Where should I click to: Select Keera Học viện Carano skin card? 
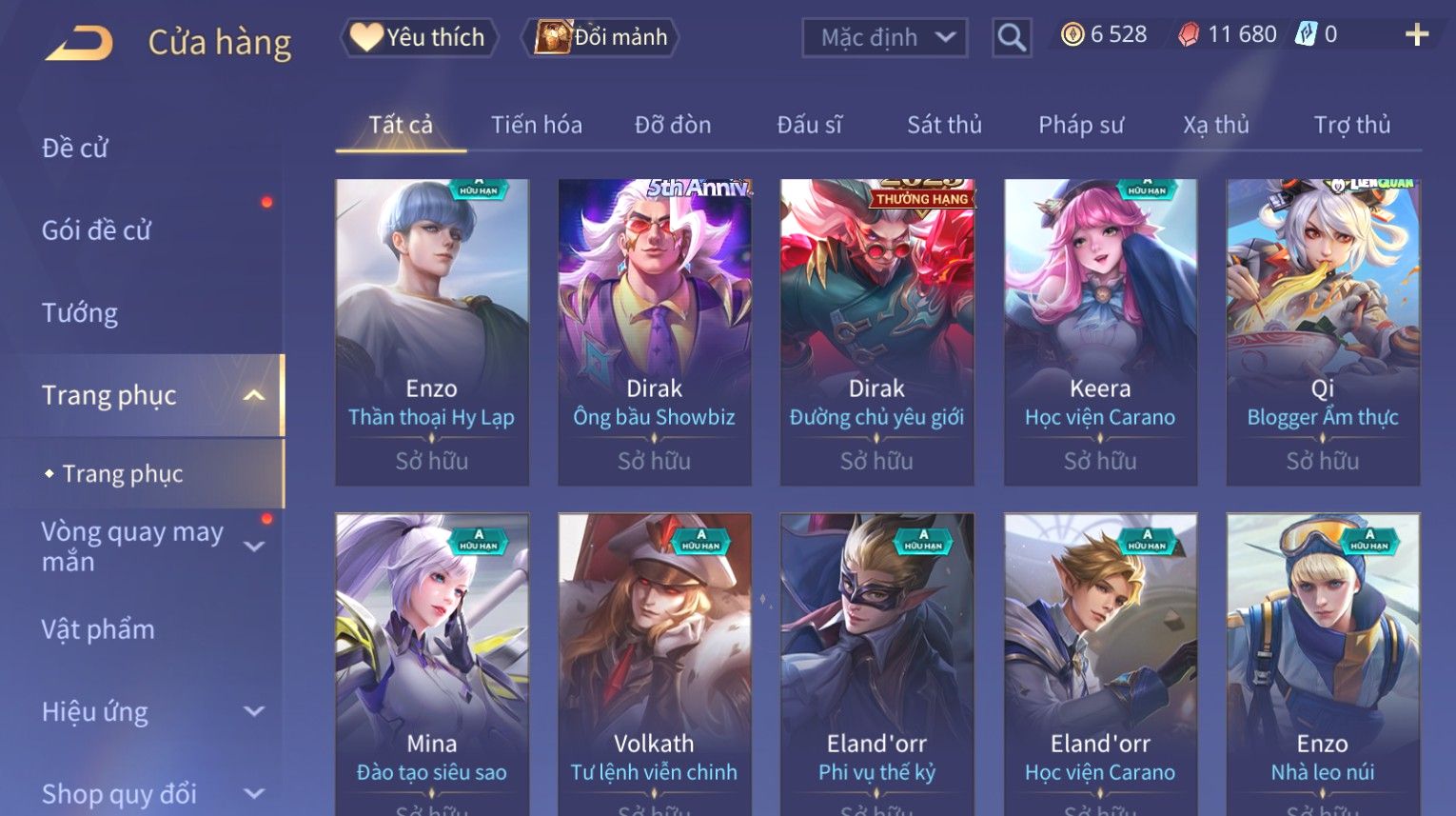(x=1100, y=332)
